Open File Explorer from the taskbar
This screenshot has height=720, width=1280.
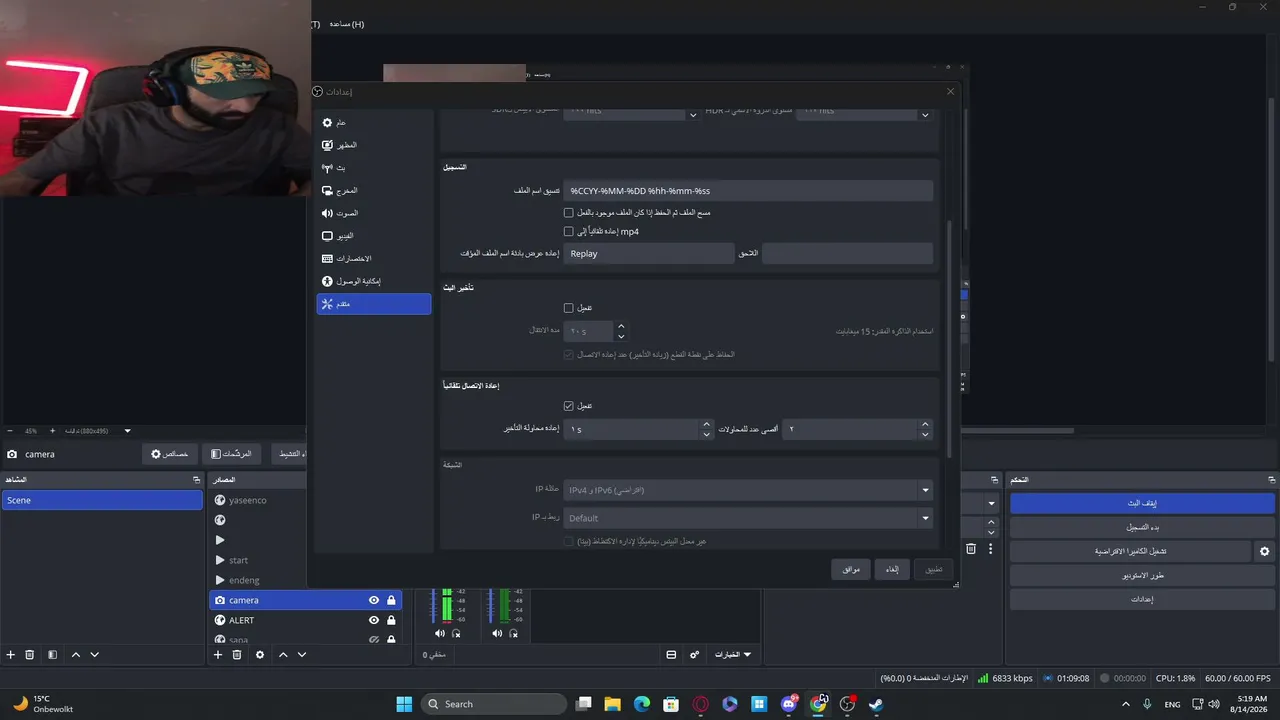point(612,704)
